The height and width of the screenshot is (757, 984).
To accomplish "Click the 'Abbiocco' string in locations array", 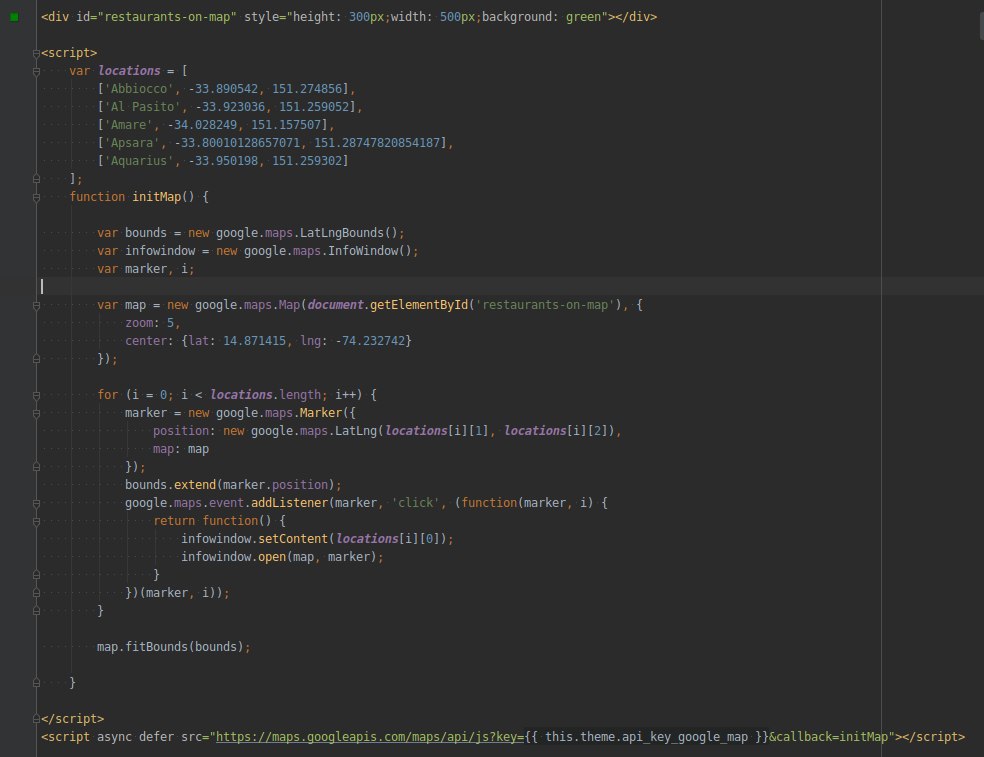I will pos(139,89).
